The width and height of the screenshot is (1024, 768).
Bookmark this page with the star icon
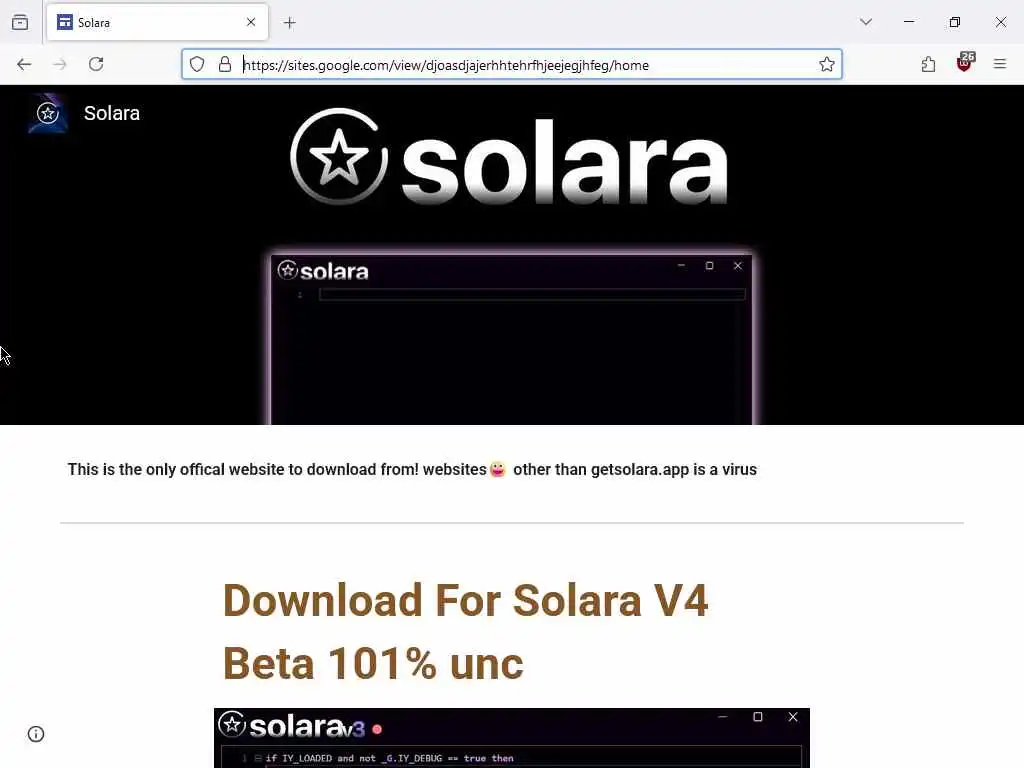827,64
